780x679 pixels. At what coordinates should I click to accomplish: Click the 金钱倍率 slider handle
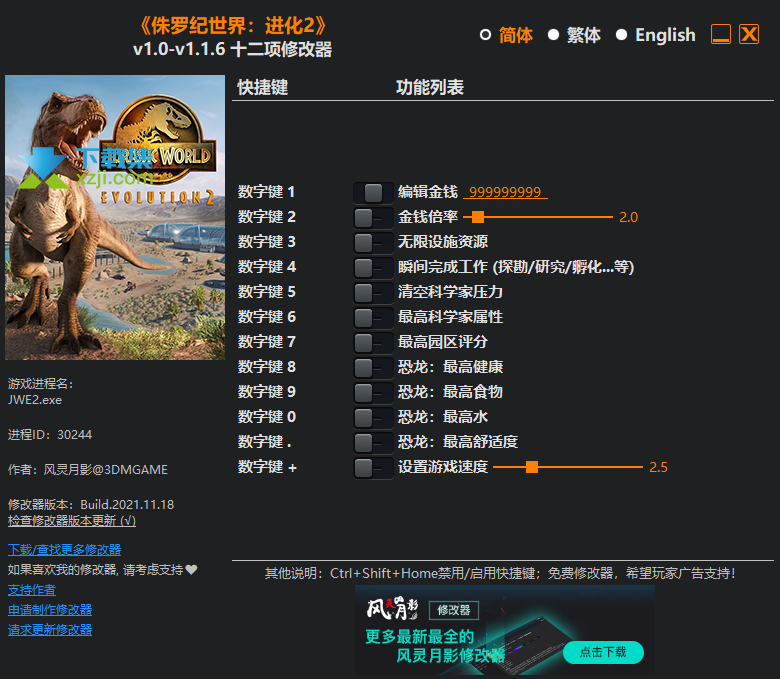[478, 217]
